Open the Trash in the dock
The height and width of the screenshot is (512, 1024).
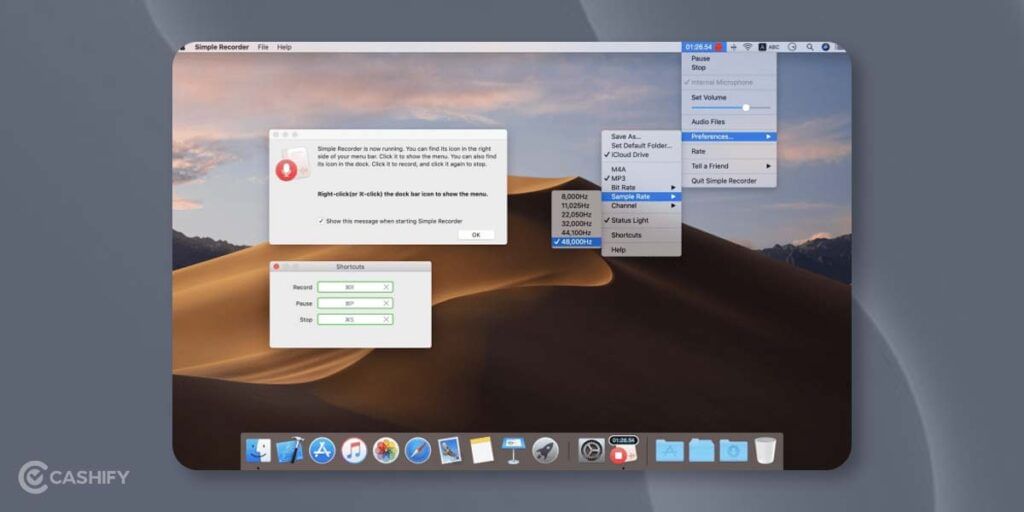[765, 450]
